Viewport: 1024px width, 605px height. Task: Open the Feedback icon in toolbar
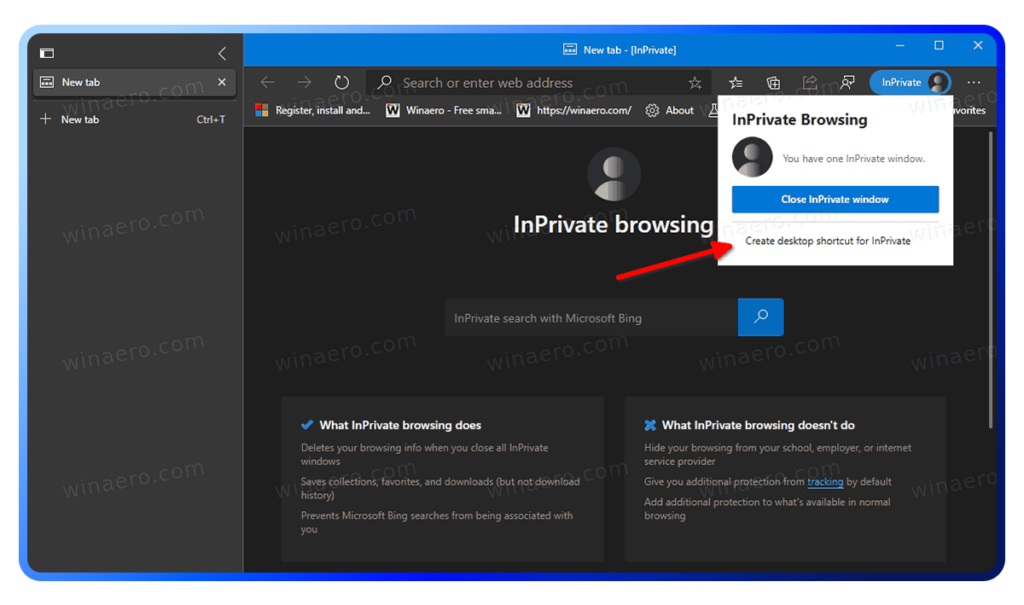(847, 83)
